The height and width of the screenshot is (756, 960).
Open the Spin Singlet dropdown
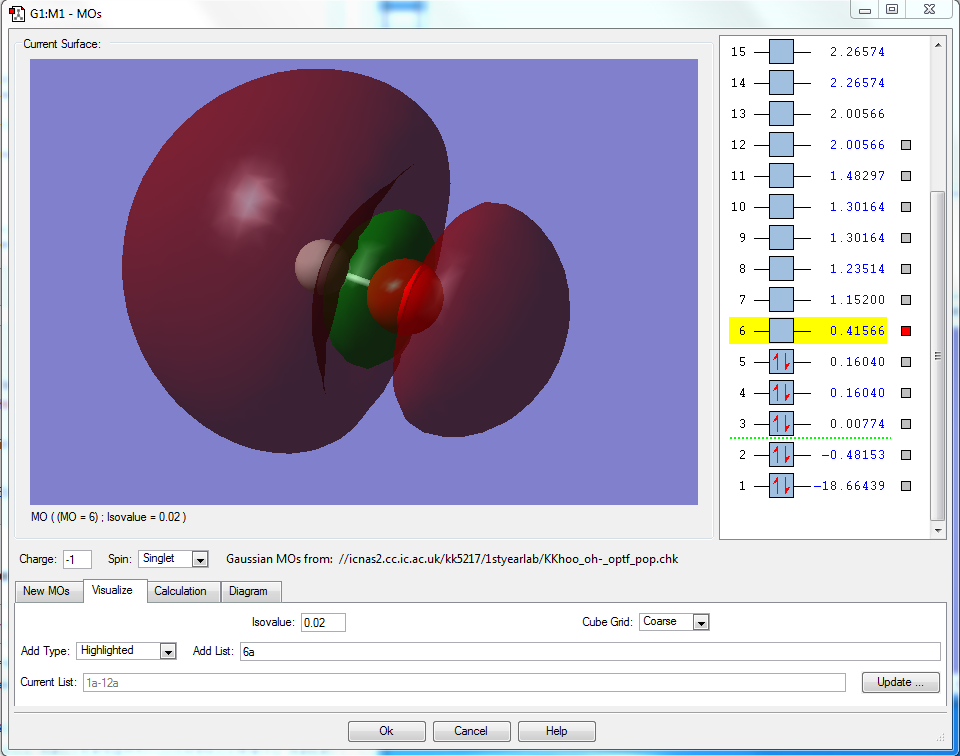coord(199,559)
